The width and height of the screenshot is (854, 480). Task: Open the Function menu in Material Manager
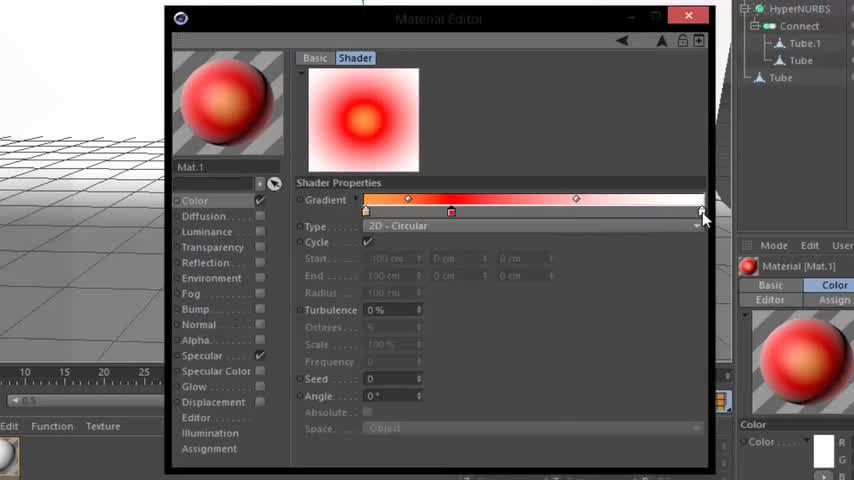click(52, 426)
